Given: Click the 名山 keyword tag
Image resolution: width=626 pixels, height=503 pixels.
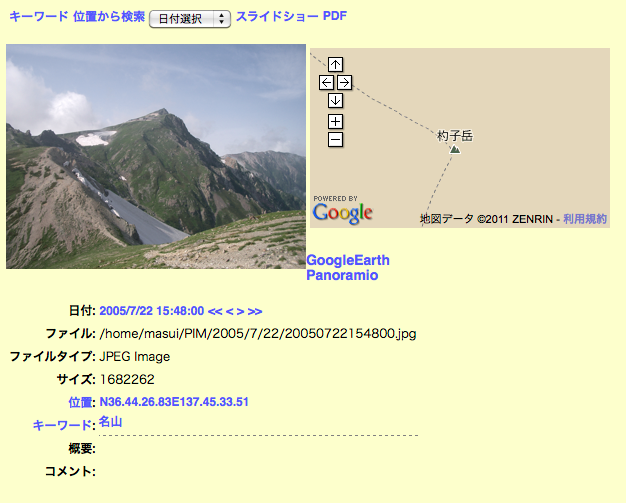Looking at the screenshot, I should 110,422.
